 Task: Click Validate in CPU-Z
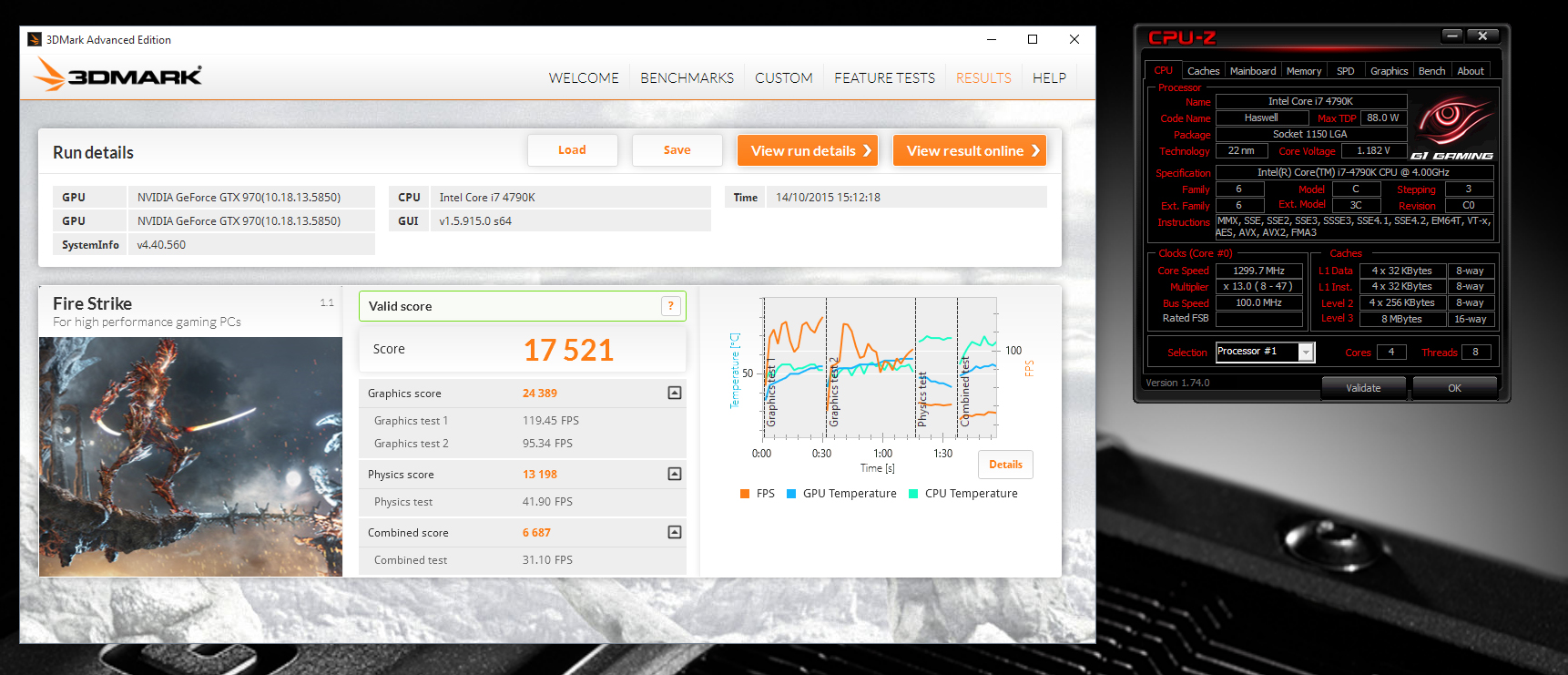pyautogui.click(x=1363, y=388)
